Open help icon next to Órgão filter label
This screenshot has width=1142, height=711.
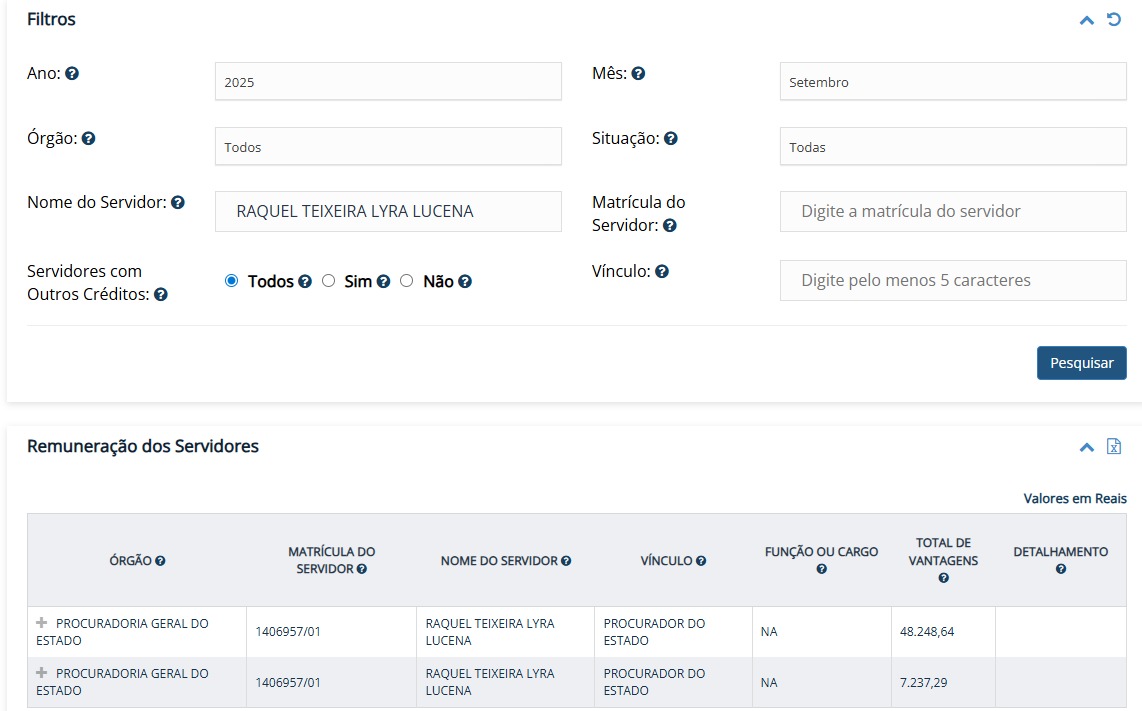[88, 139]
